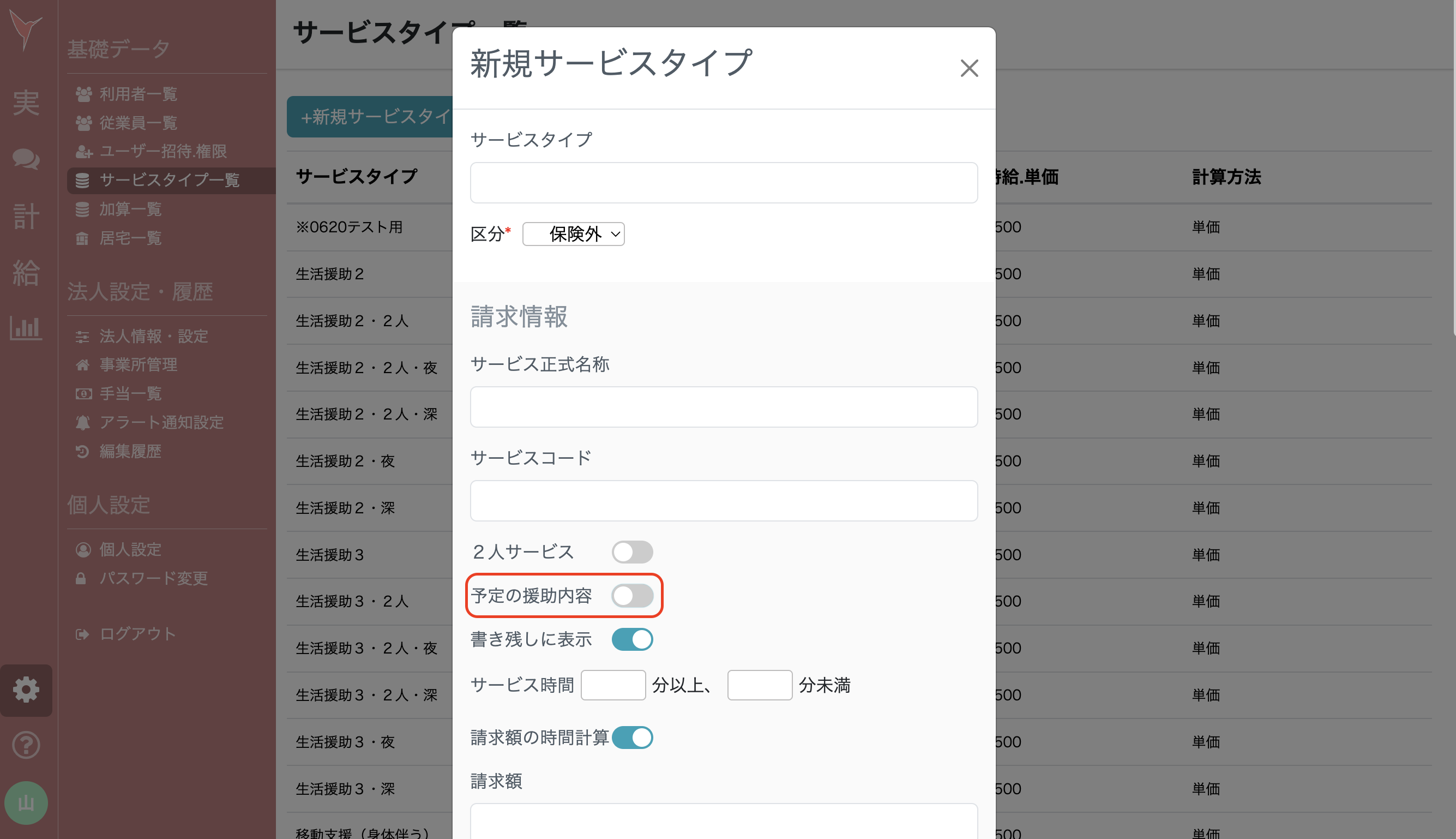This screenshot has height=839, width=1456.
Task: Open the 区分 dropdown showing 保険外
Action: (x=573, y=234)
